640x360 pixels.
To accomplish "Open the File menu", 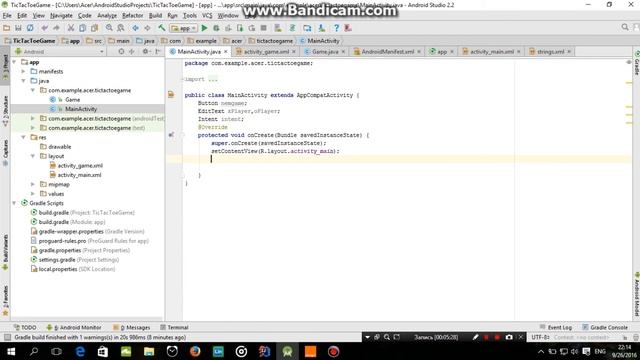I will tap(7, 16).
